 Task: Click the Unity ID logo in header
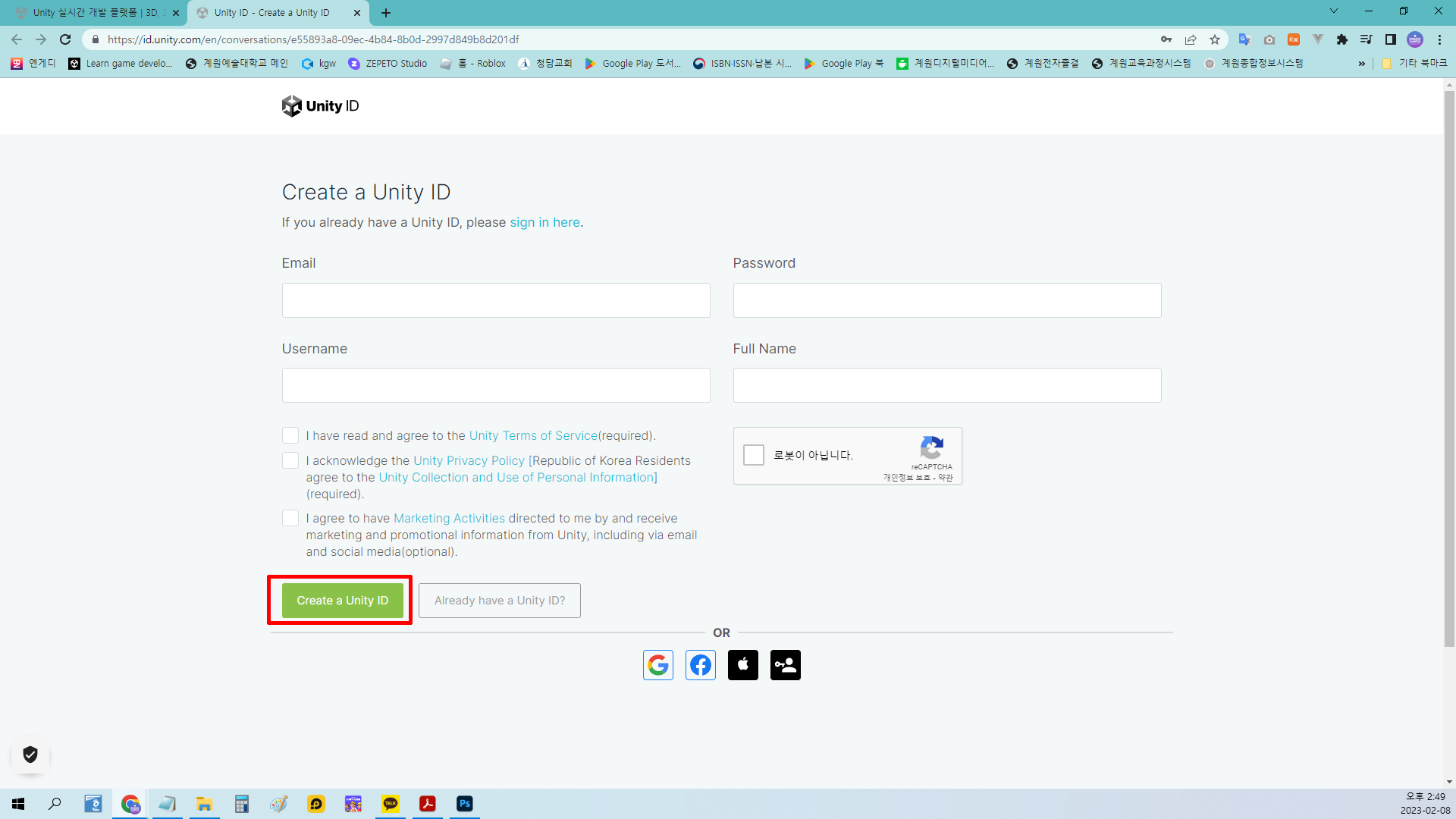point(320,106)
